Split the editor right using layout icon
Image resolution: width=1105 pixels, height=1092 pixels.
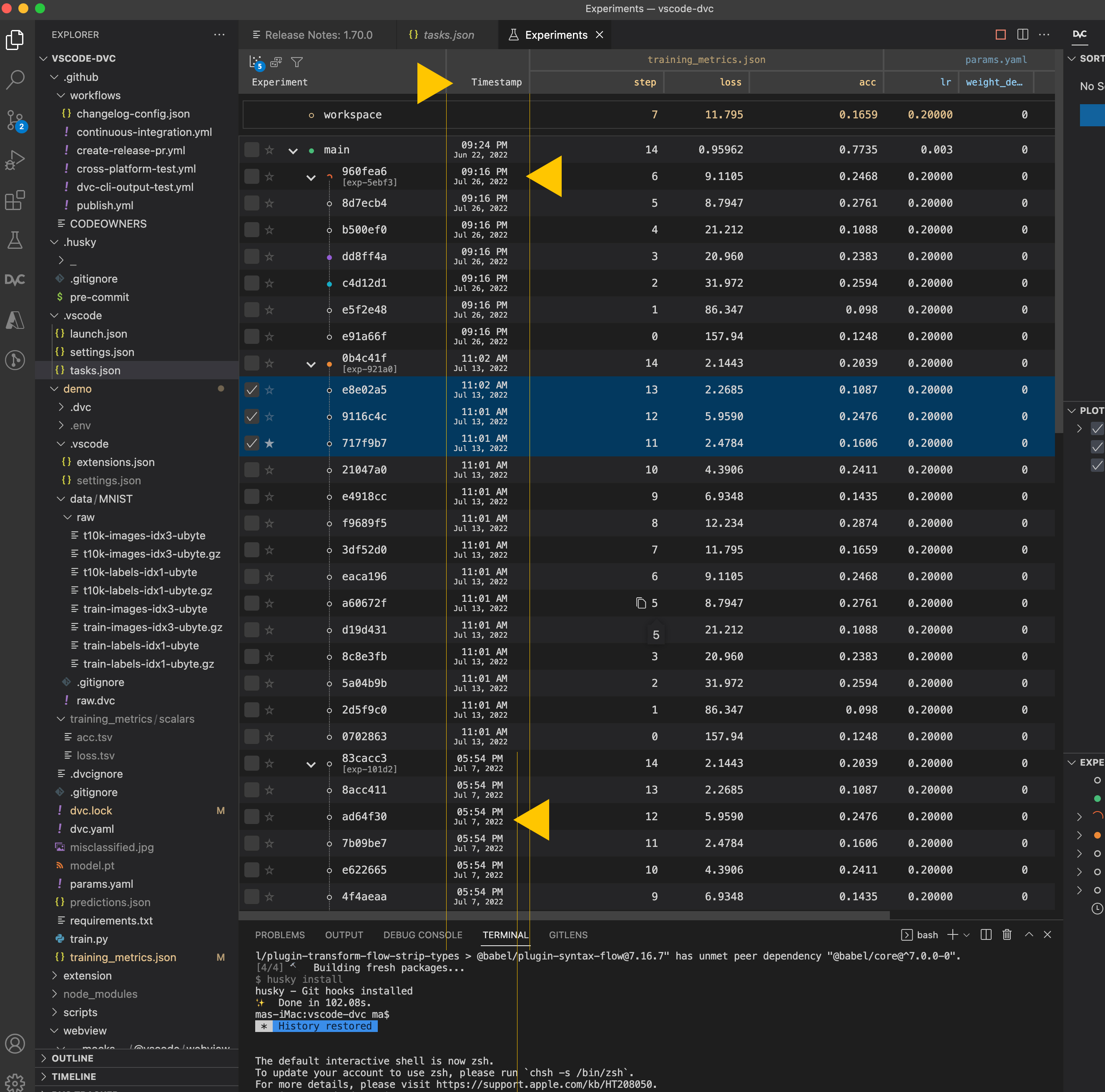[1022, 35]
